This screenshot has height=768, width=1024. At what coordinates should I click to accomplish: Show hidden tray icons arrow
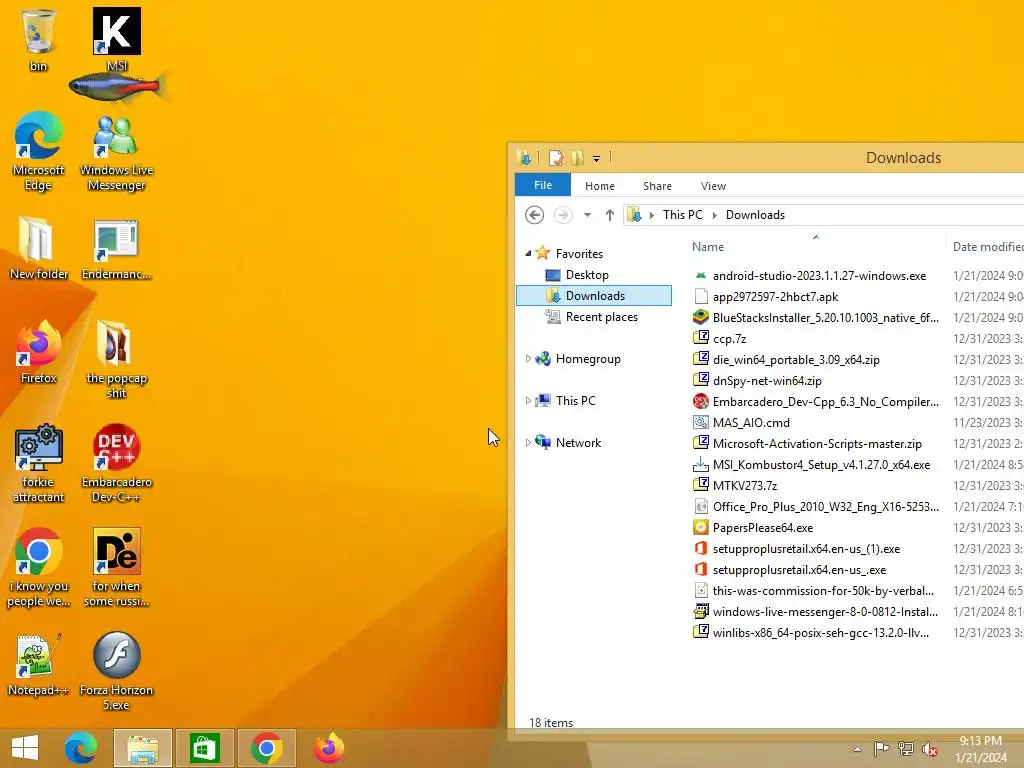click(x=857, y=749)
